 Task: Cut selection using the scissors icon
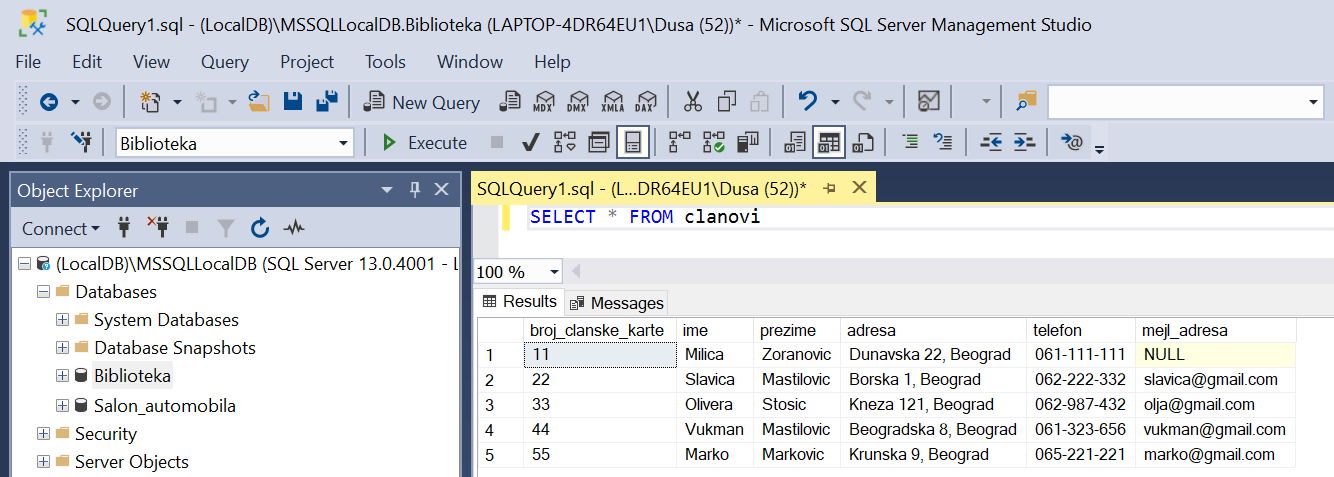(692, 101)
